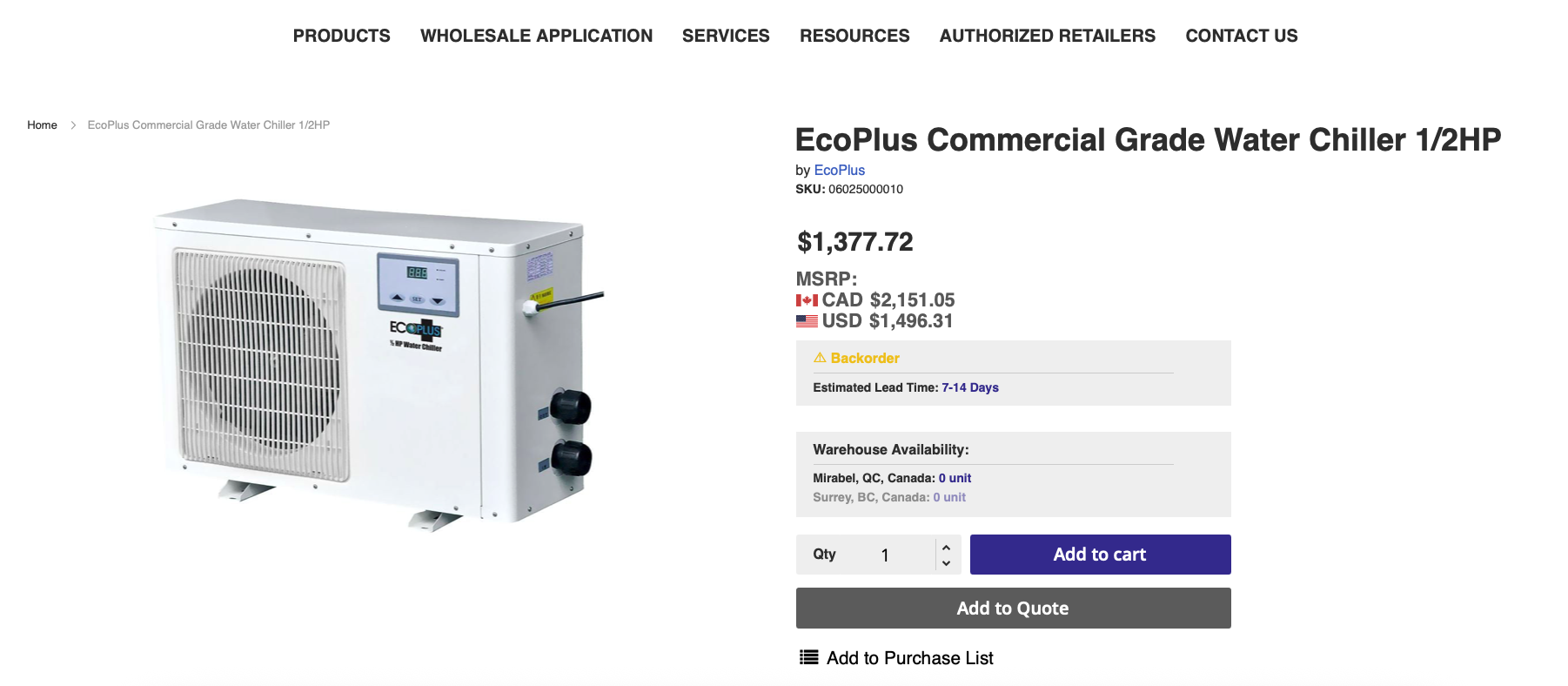Screen dimensions: 1568x686
Task: Click the breadcrumb chevron separator
Action: point(73,125)
